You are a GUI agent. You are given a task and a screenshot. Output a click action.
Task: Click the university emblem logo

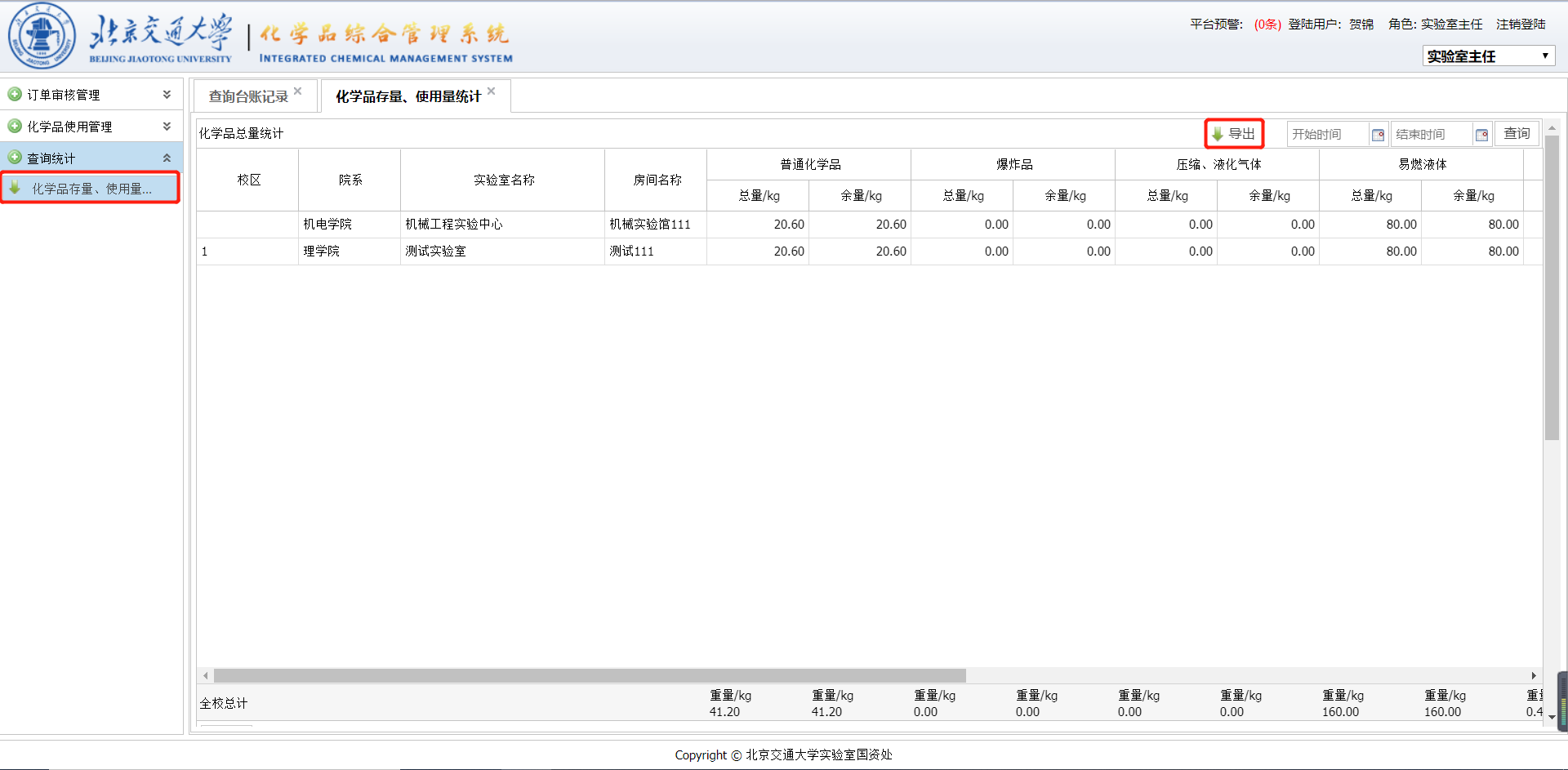coord(42,37)
